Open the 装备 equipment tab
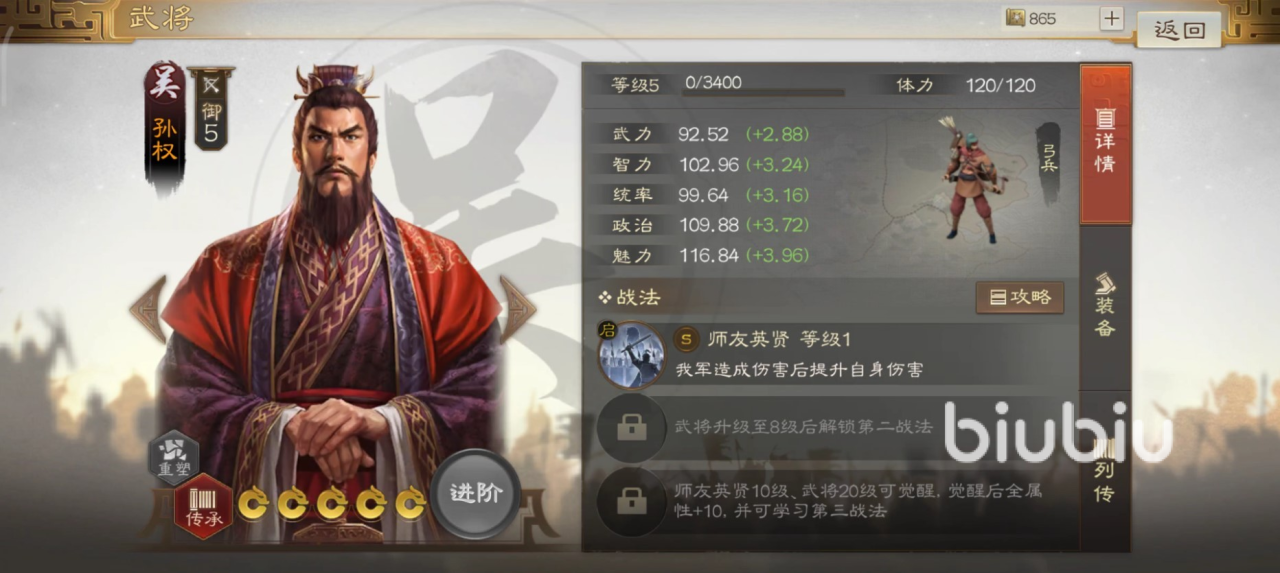Image resolution: width=1280 pixels, height=573 pixels. tap(1105, 305)
